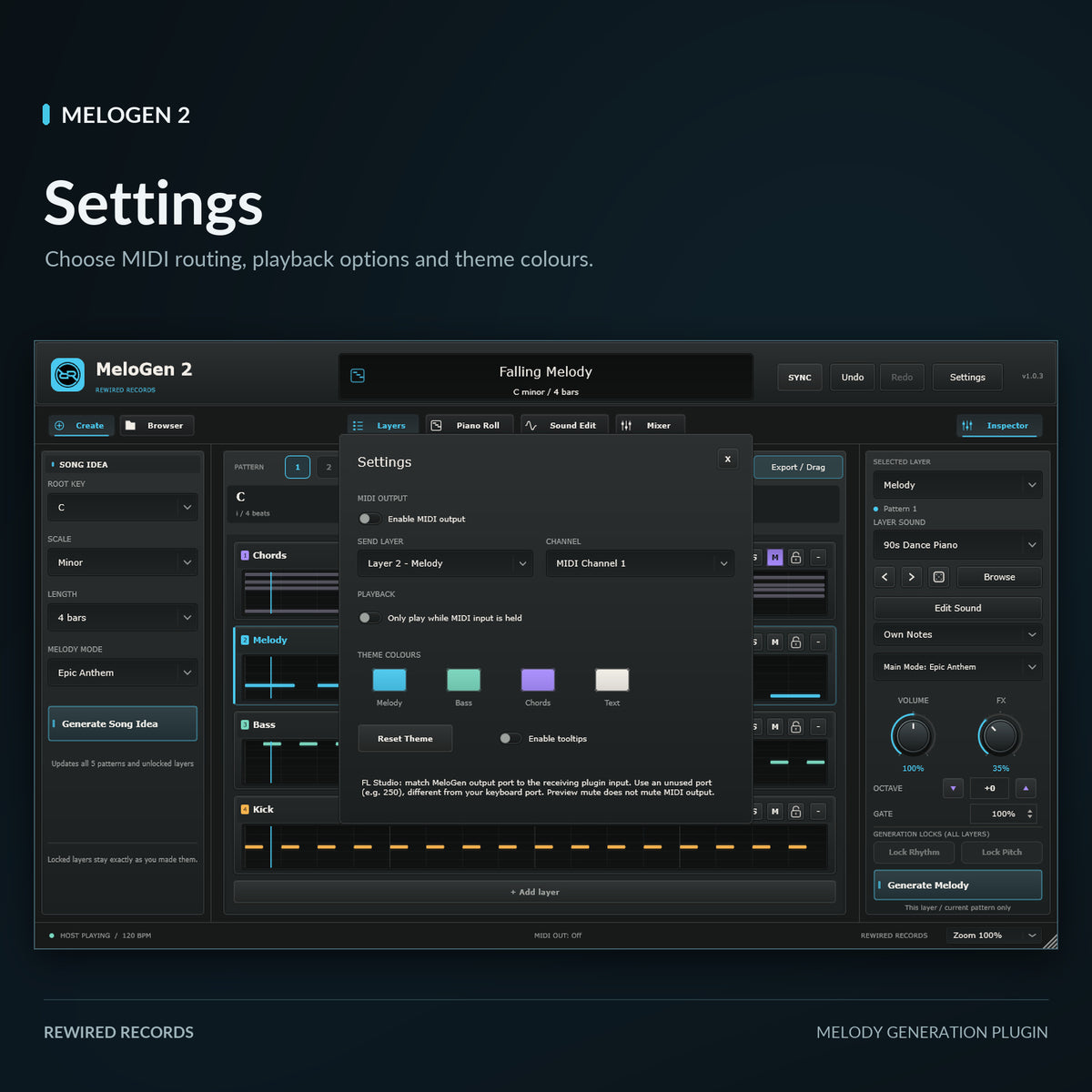
Task: Toggle Enable tooltips switch
Action: 511,738
